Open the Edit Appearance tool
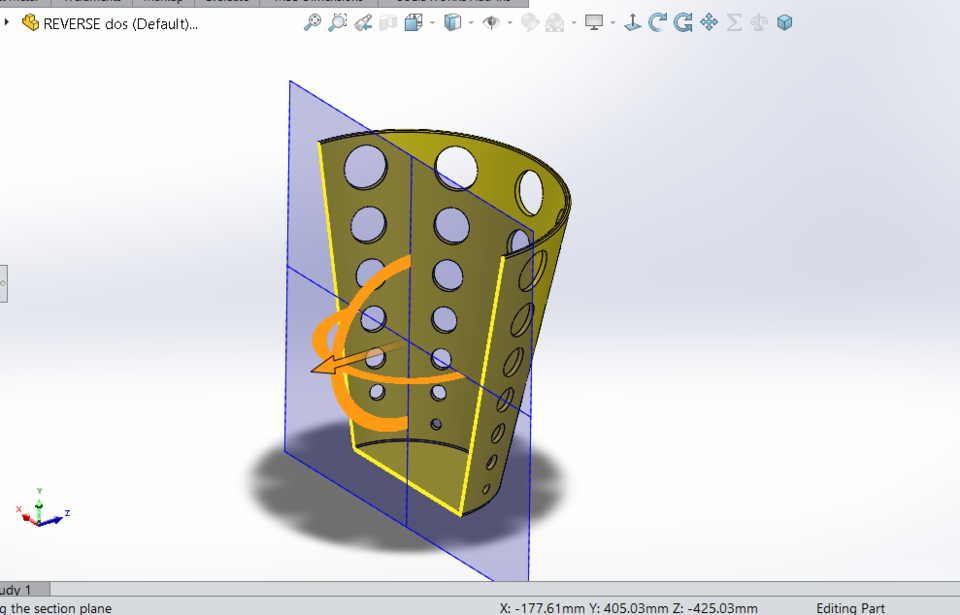960x615 pixels. [x=528, y=22]
